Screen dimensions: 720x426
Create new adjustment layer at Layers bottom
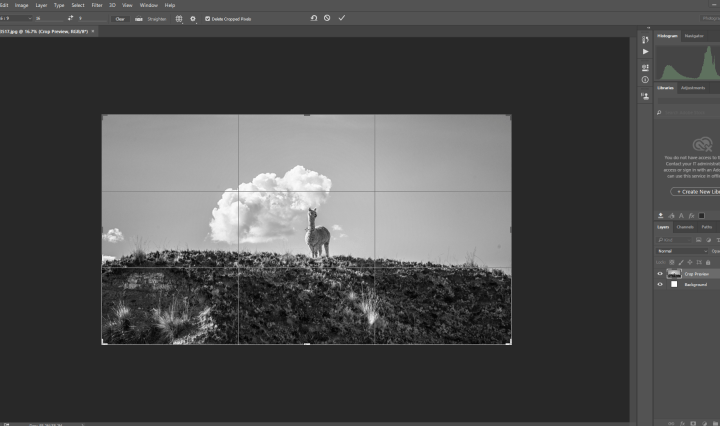click(704, 423)
